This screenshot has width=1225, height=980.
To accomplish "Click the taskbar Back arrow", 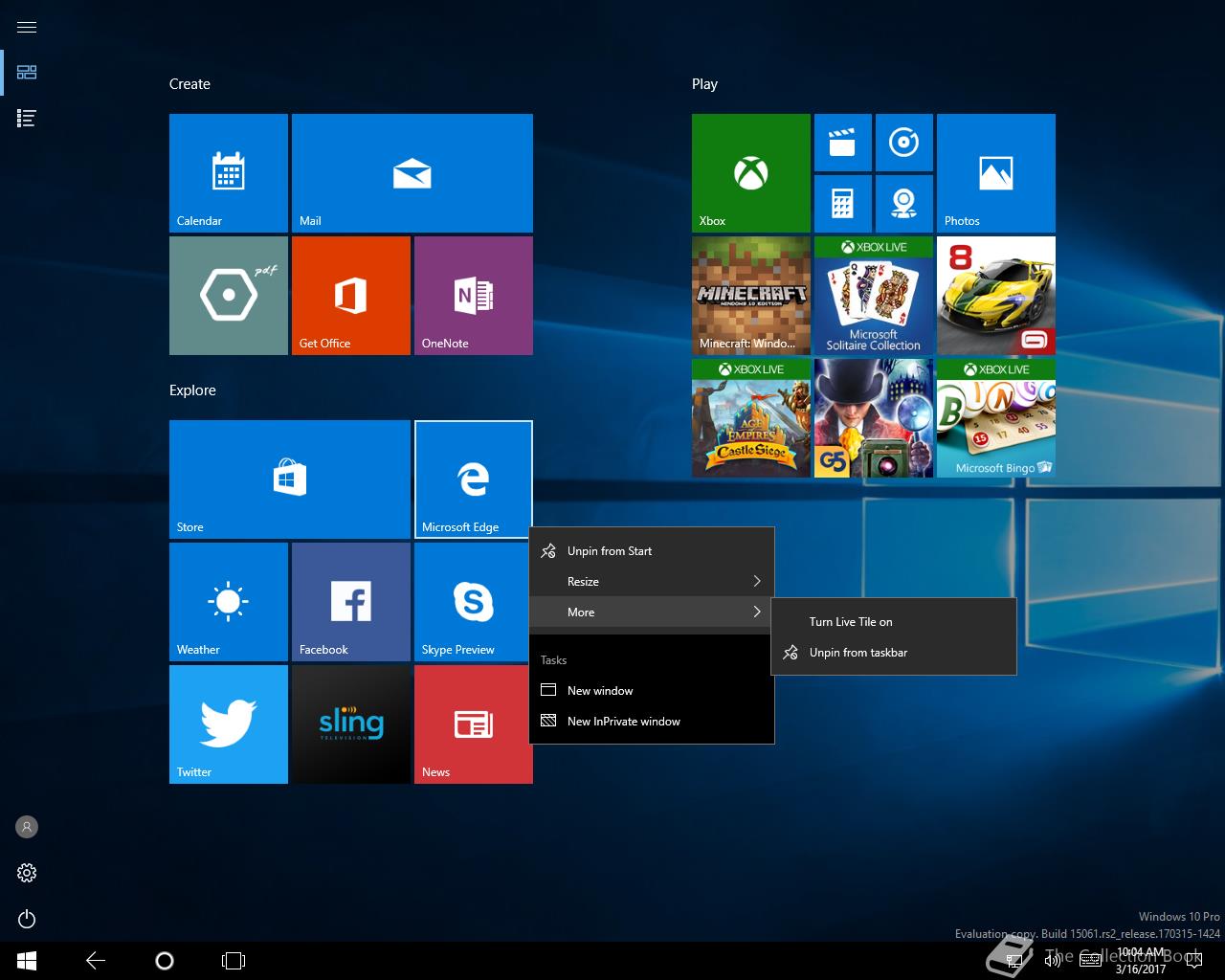I will [96, 961].
